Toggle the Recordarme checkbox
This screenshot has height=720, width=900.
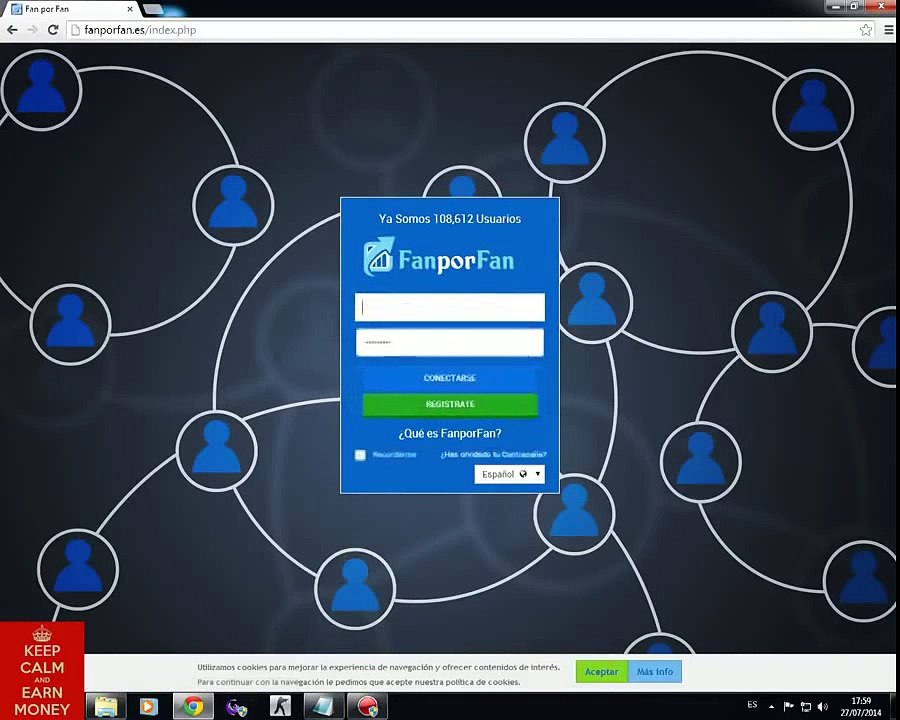(360, 455)
